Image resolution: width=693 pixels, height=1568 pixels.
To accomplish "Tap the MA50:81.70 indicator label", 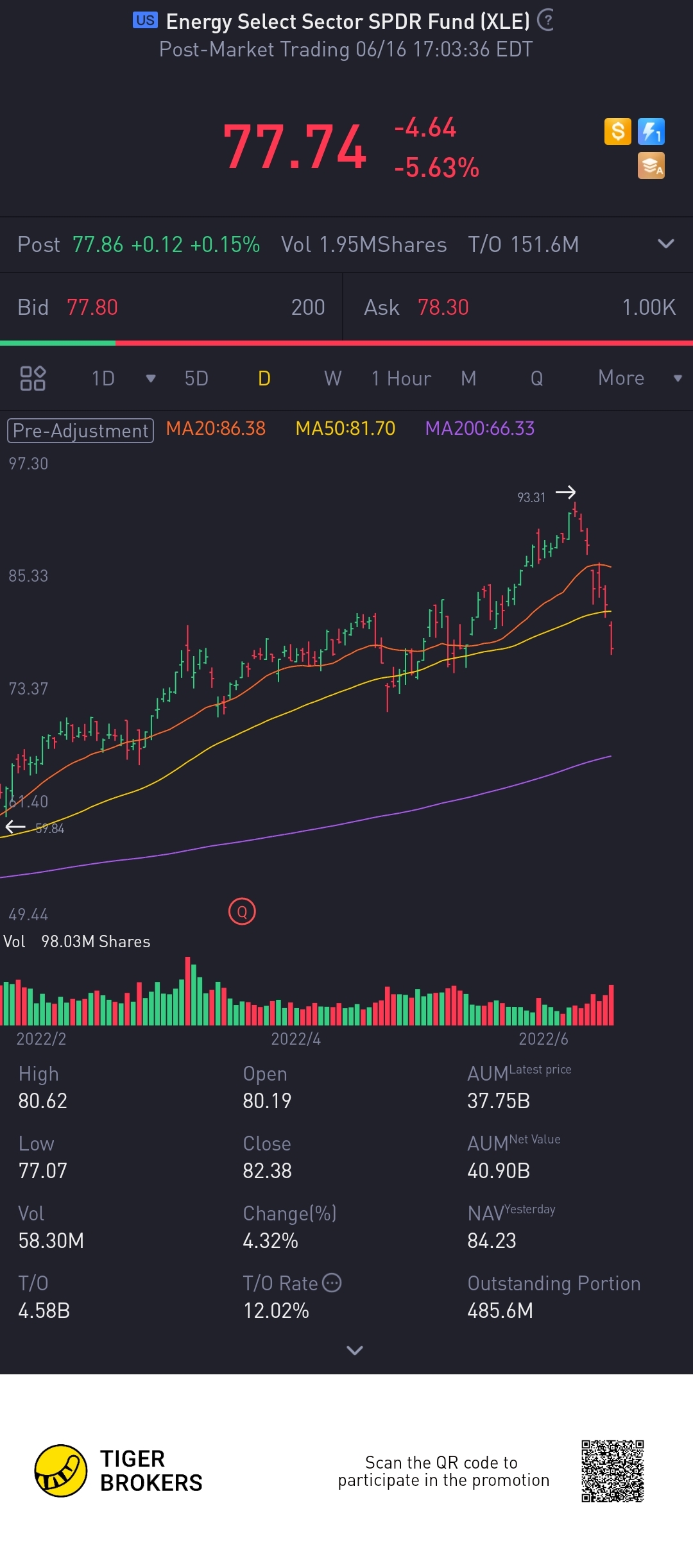I will [345, 428].
